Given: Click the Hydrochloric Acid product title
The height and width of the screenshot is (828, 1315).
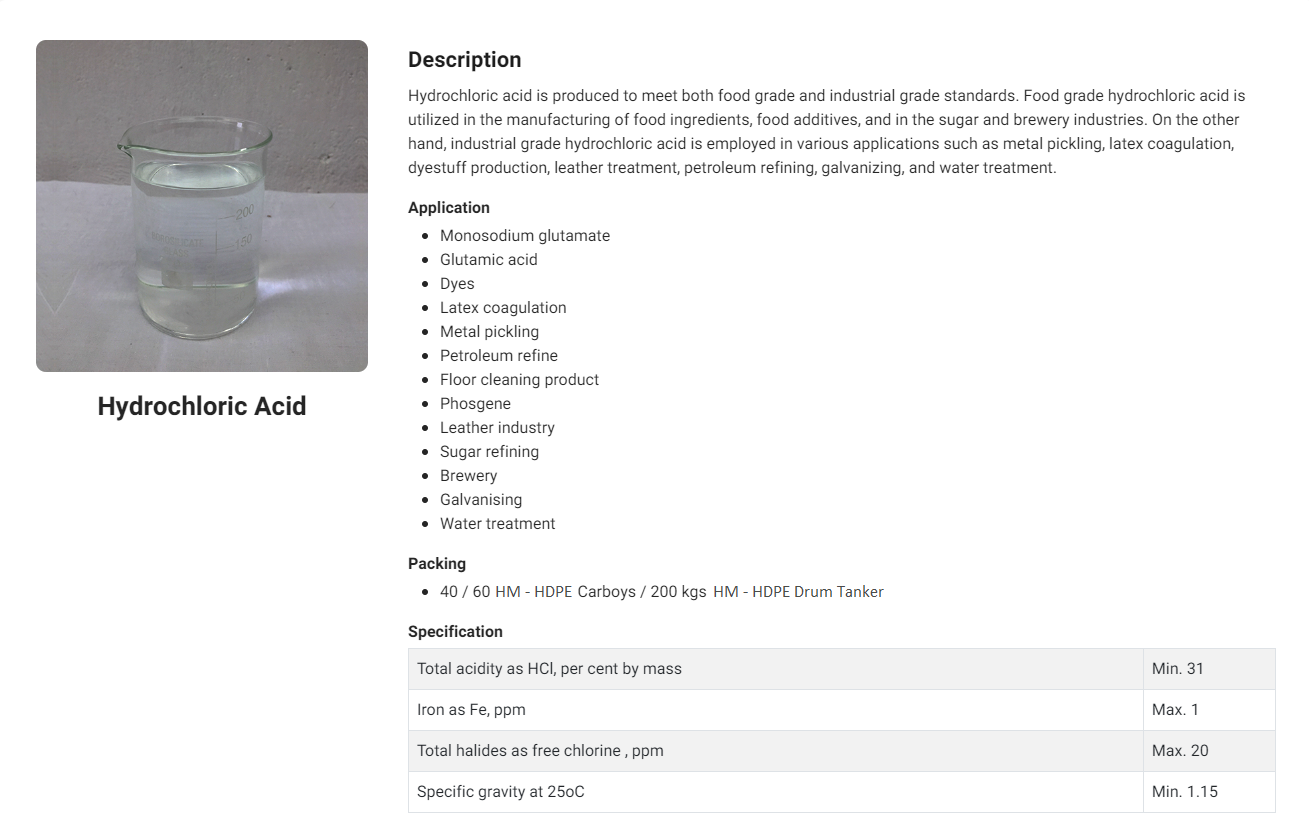Looking at the screenshot, I should click(202, 406).
